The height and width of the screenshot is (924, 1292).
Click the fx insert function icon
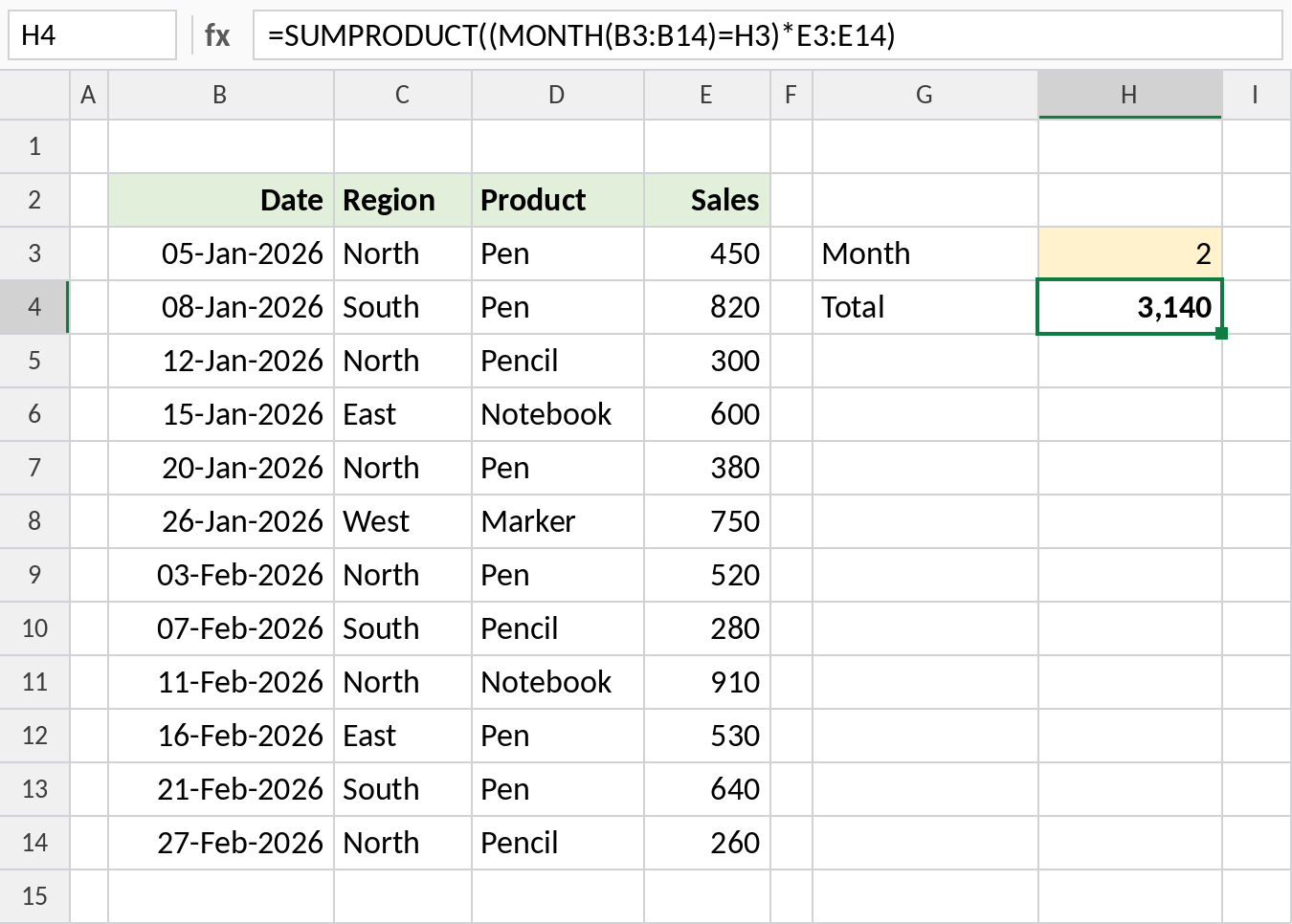[217, 35]
